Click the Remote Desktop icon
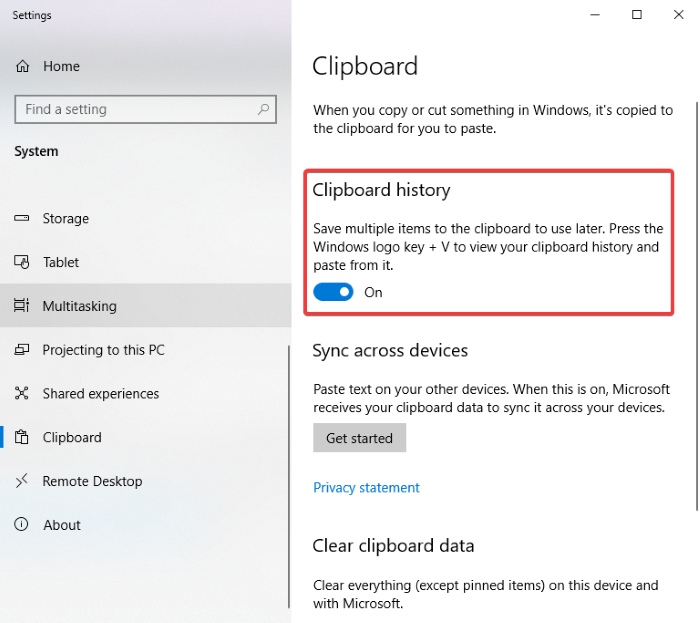 pos(22,481)
